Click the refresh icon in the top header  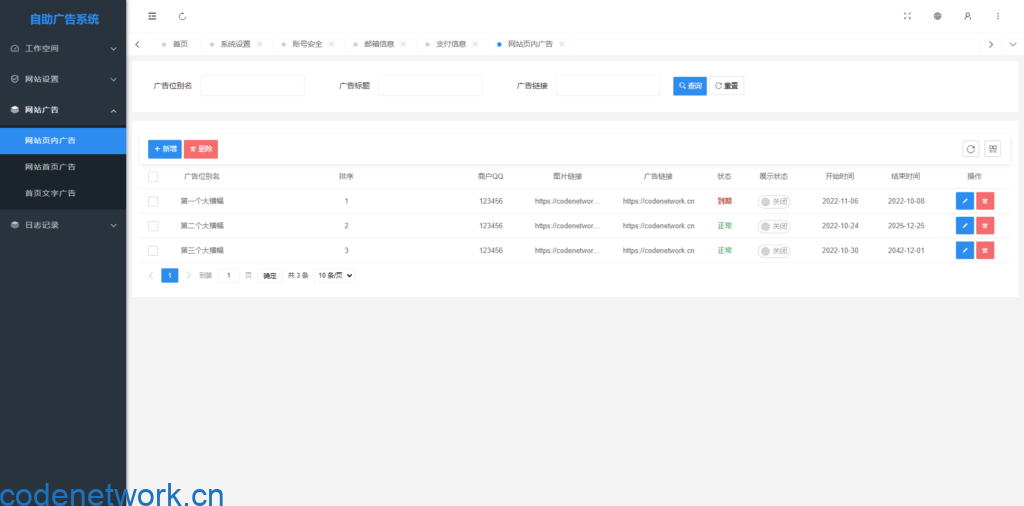(182, 16)
